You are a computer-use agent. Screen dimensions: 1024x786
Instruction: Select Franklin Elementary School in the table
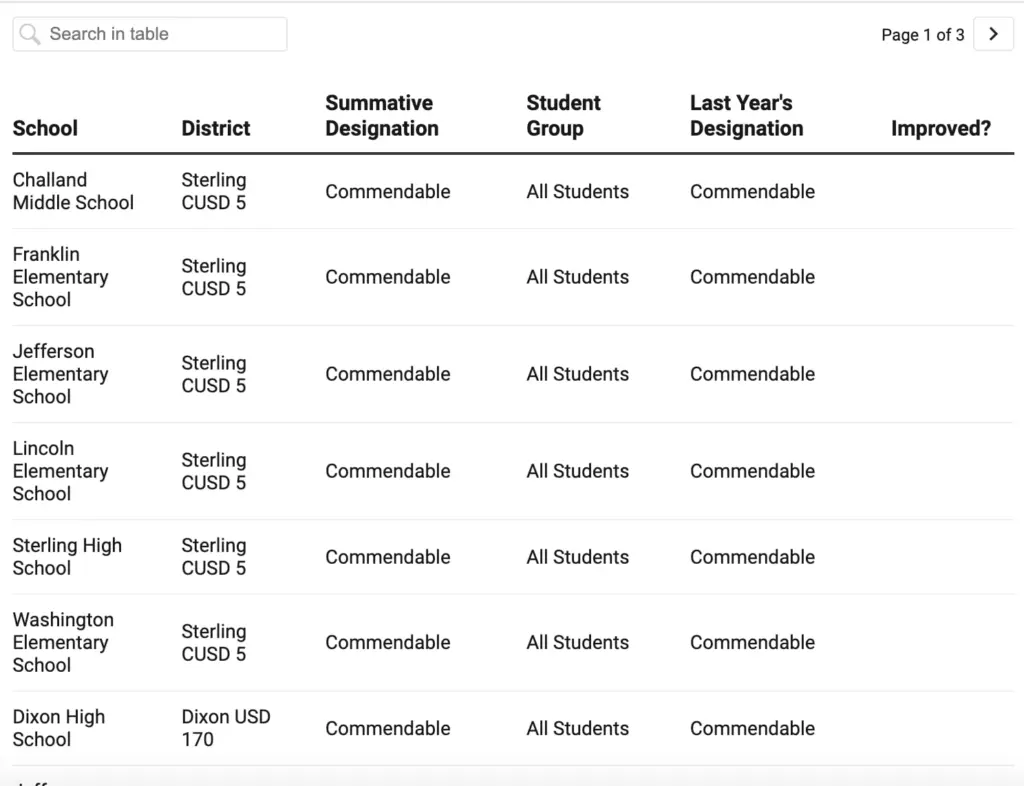click(60, 277)
